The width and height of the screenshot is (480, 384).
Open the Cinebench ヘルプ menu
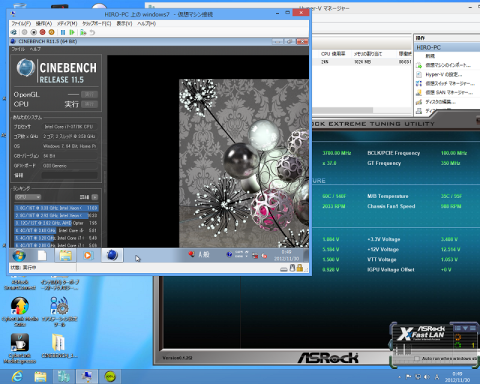(35, 49)
